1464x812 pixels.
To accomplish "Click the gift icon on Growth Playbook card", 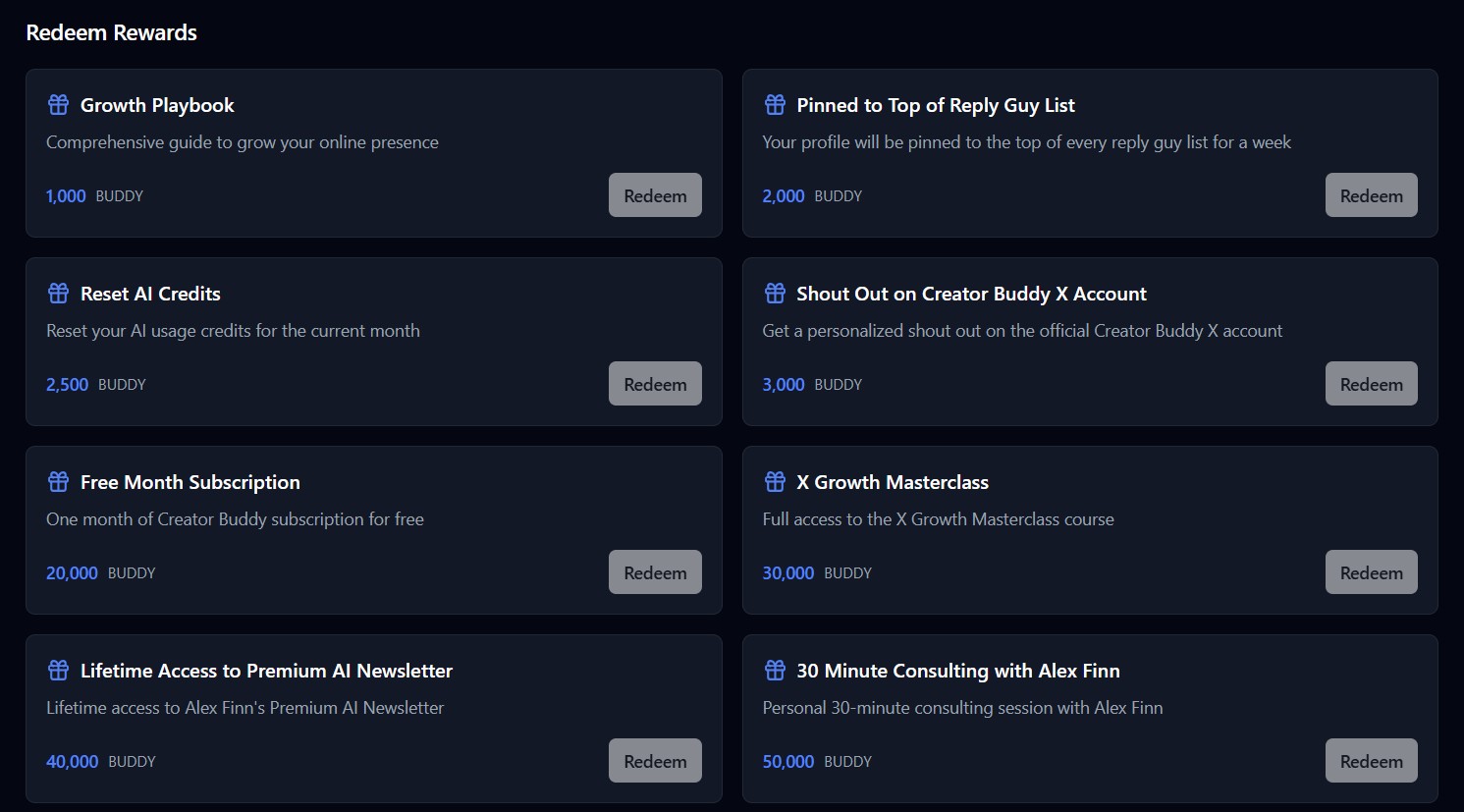I will (x=57, y=104).
